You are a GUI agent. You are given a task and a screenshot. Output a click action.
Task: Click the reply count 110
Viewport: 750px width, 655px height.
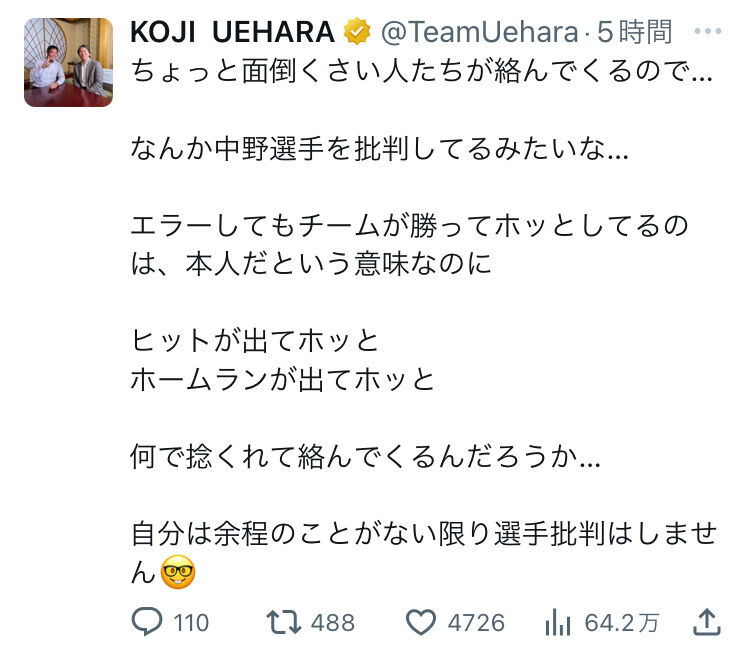[x=191, y=623]
